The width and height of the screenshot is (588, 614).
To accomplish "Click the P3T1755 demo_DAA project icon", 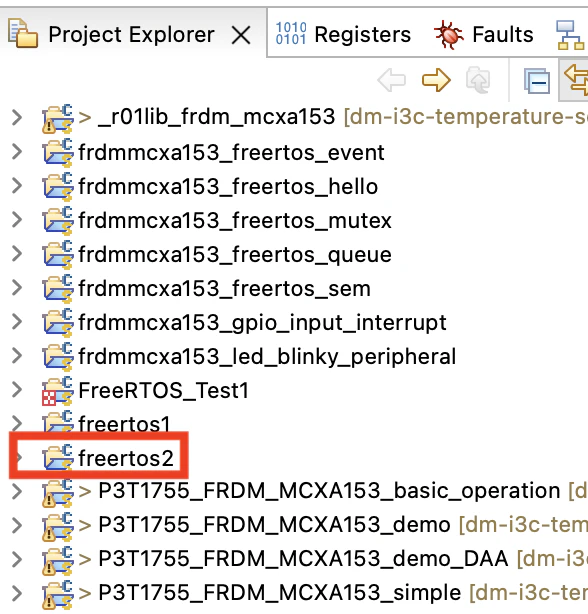I will coord(58,560).
